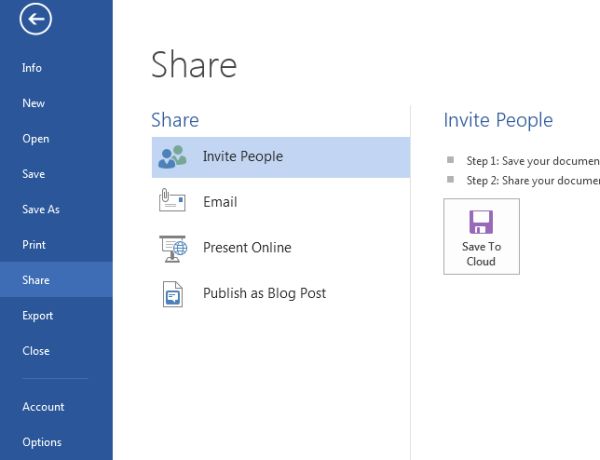
Task: Click the large Share page title
Action: coord(194,64)
